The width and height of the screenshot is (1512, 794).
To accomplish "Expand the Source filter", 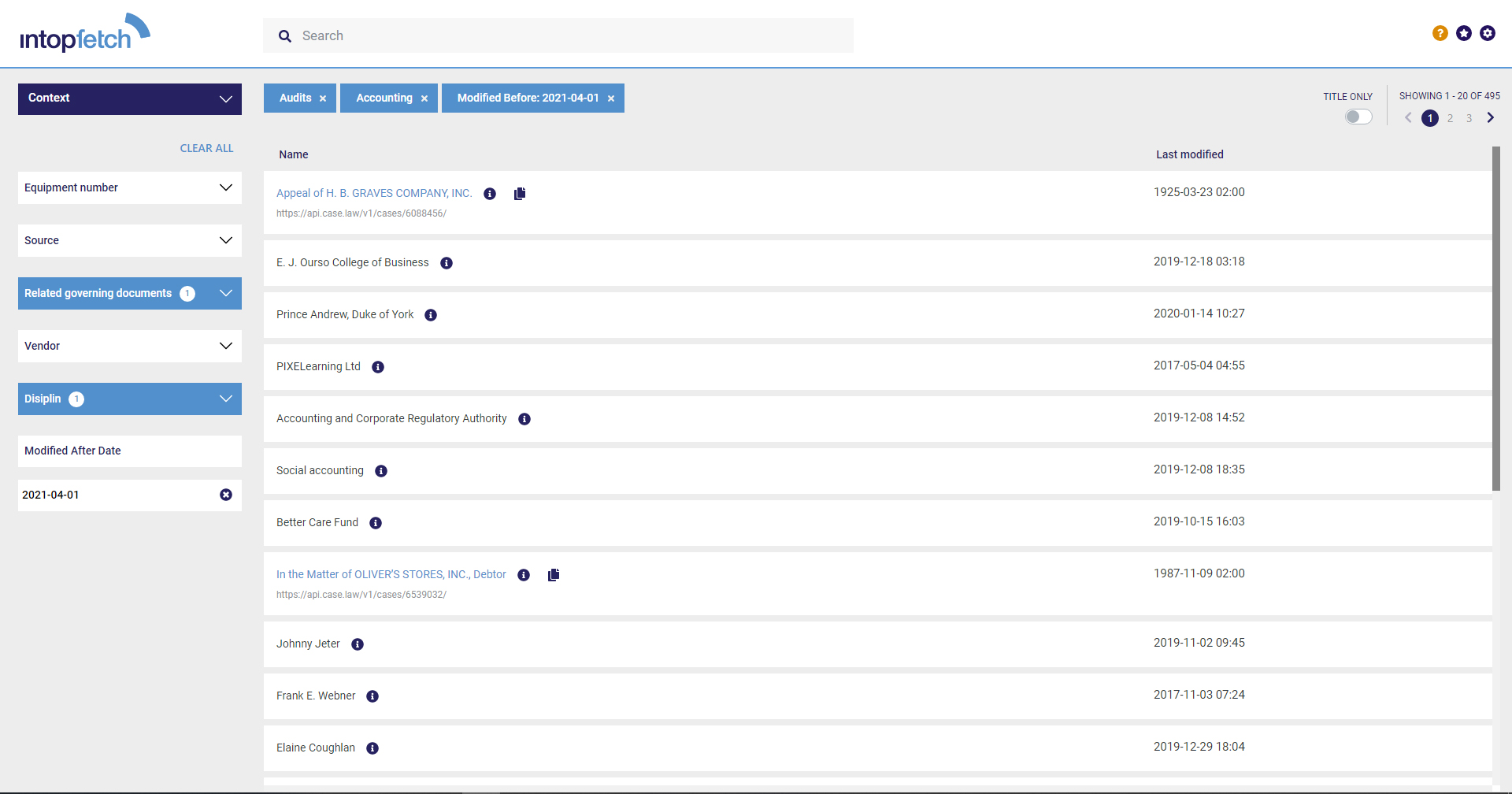I will pos(130,240).
